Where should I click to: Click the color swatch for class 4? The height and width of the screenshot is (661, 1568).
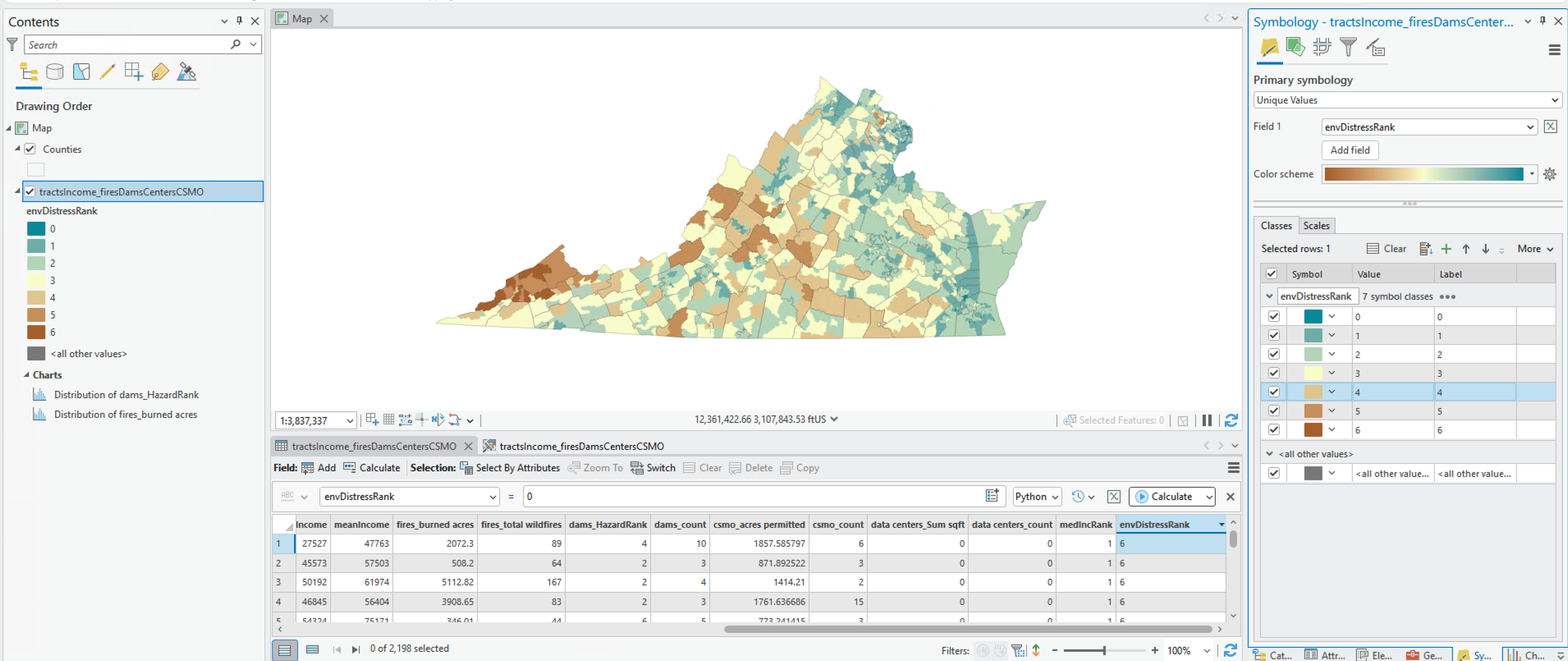1313,392
